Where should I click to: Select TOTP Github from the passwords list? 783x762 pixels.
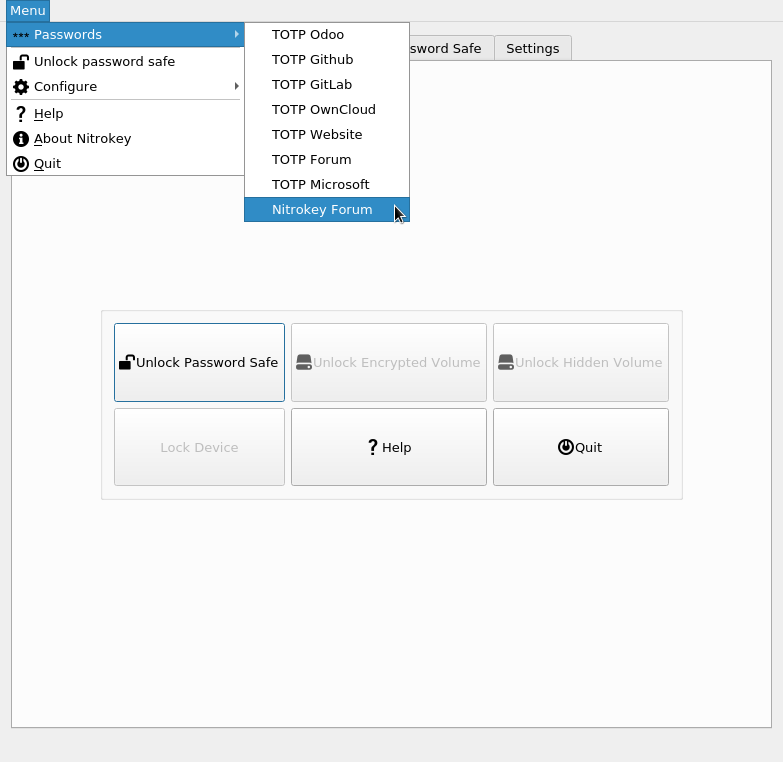(x=312, y=60)
